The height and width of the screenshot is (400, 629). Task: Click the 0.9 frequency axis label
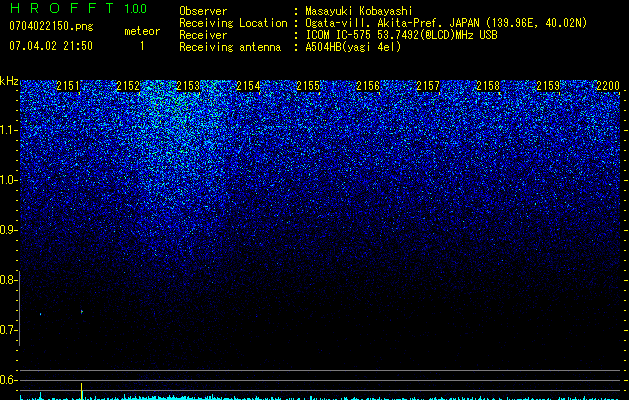coord(7,230)
